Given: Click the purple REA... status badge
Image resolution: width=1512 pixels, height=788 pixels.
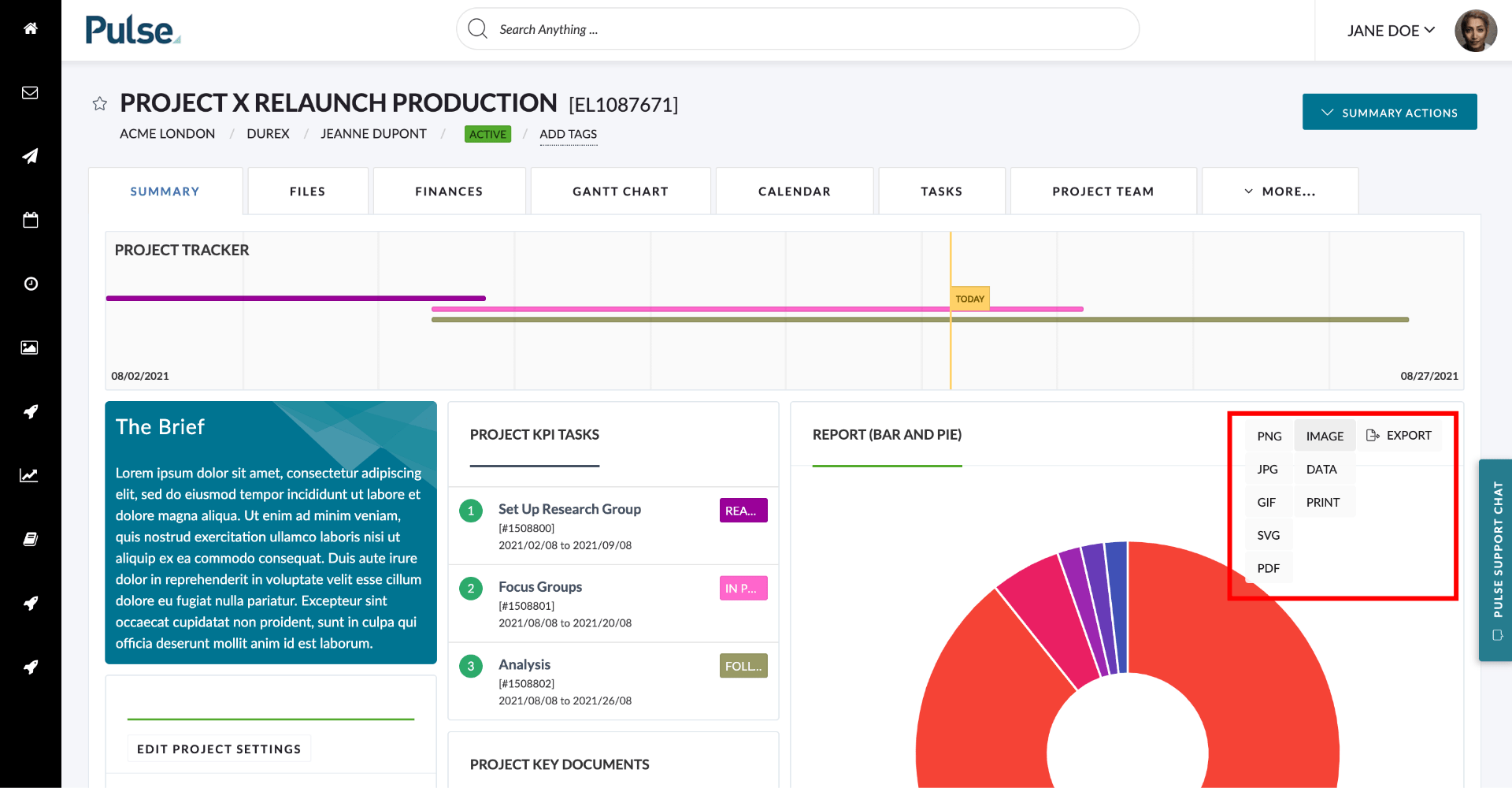Looking at the screenshot, I should coord(743,511).
